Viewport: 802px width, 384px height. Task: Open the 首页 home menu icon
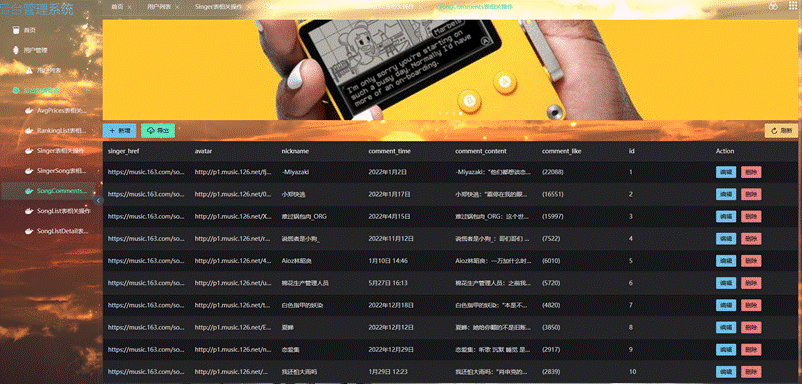pos(16,30)
